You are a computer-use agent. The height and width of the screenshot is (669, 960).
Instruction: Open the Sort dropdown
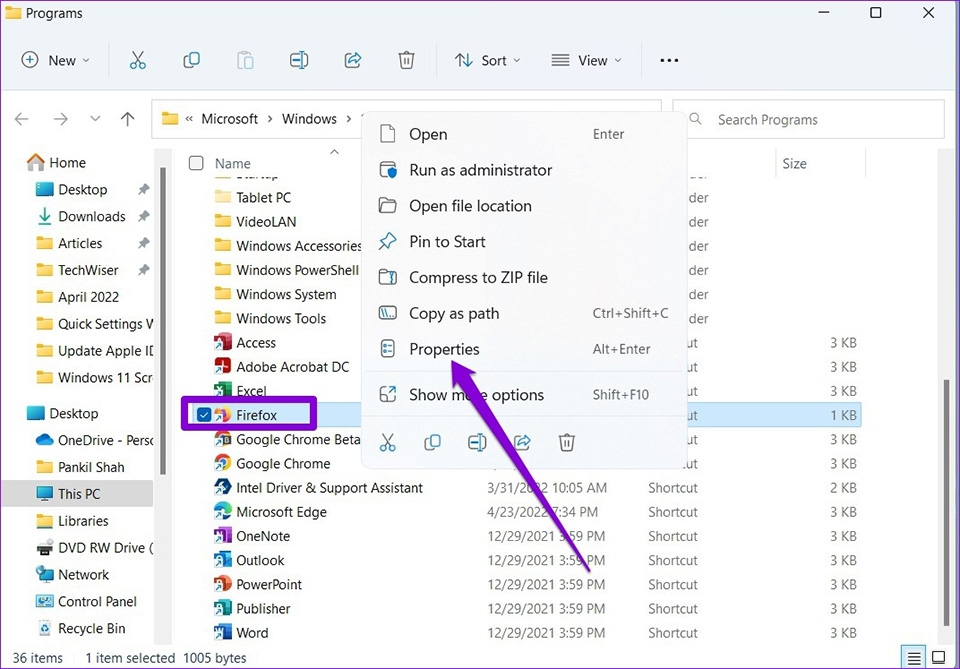pyautogui.click(x=487, y=60)
